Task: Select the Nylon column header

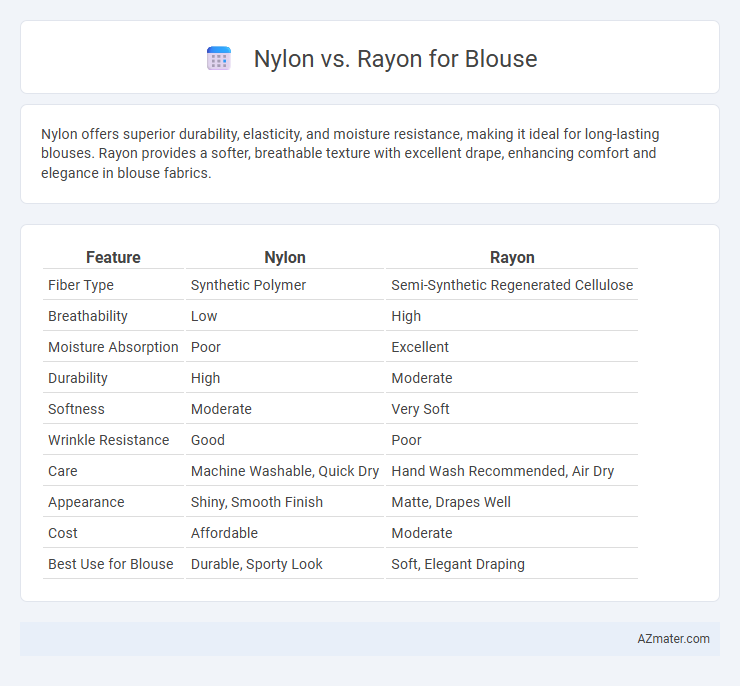Action: (x=285, y=257)
